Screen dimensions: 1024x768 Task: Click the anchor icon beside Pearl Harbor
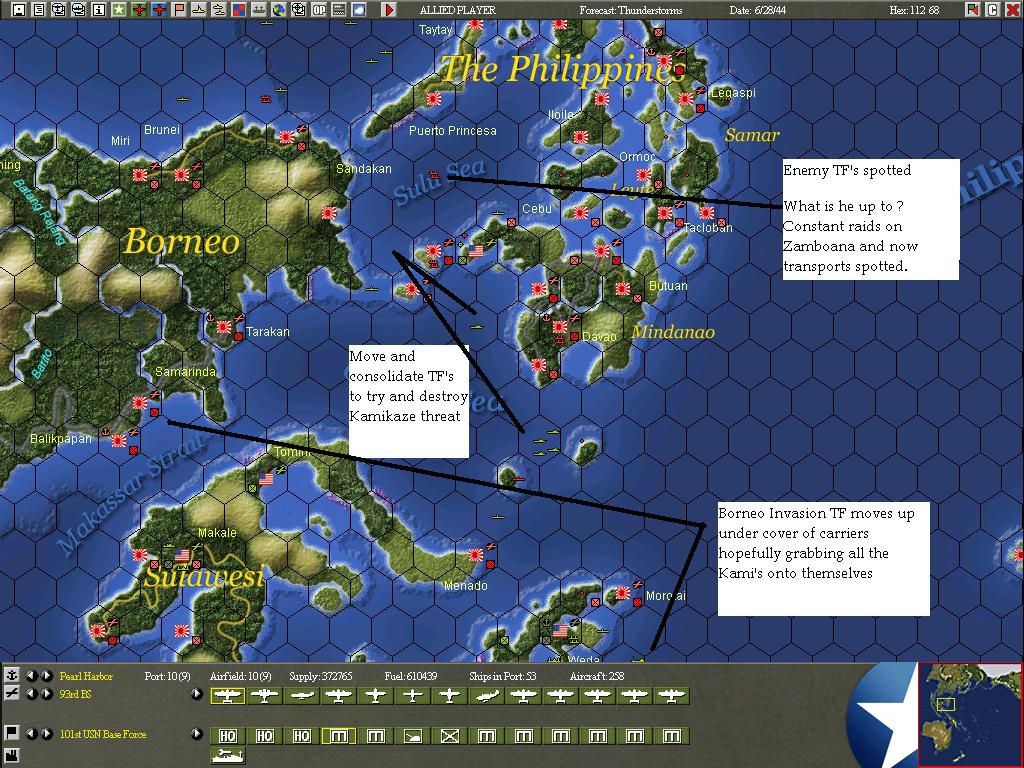pyautogui.click(x=11, y=676)
